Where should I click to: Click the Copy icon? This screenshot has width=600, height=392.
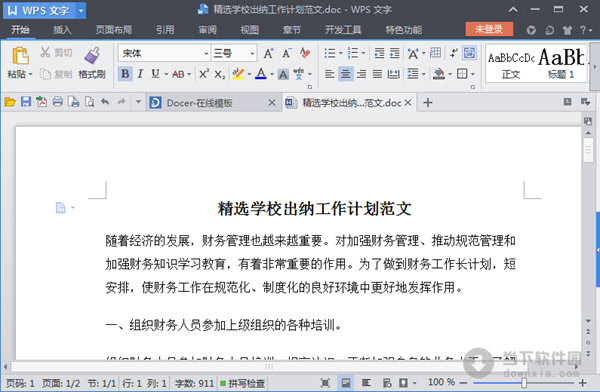(x=45, y=74)
